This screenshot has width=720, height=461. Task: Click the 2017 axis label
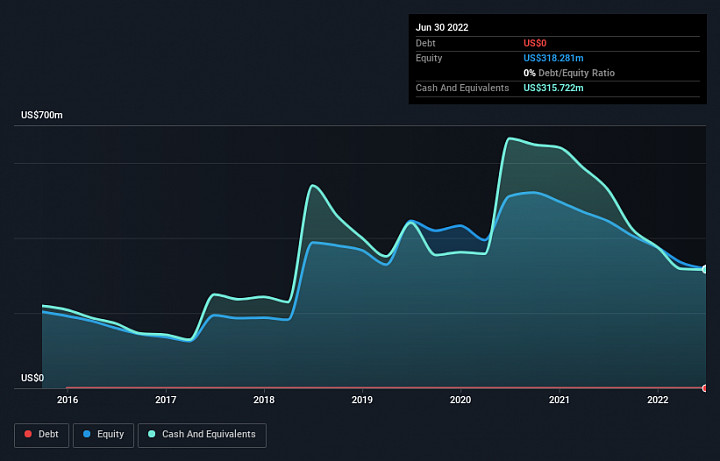[166, 400]
